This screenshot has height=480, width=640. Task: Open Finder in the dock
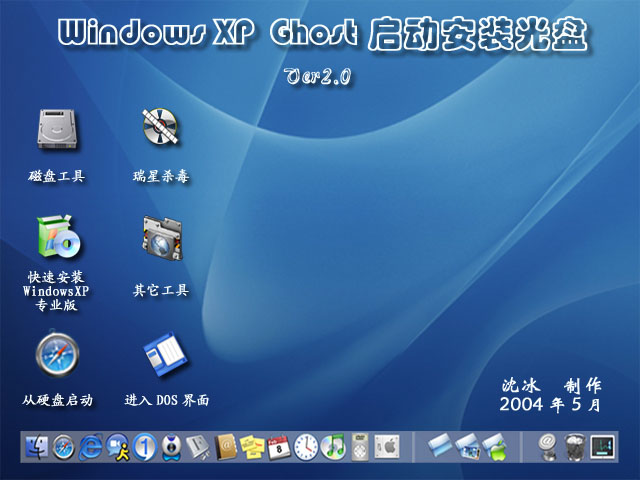(x=37, y=447)
